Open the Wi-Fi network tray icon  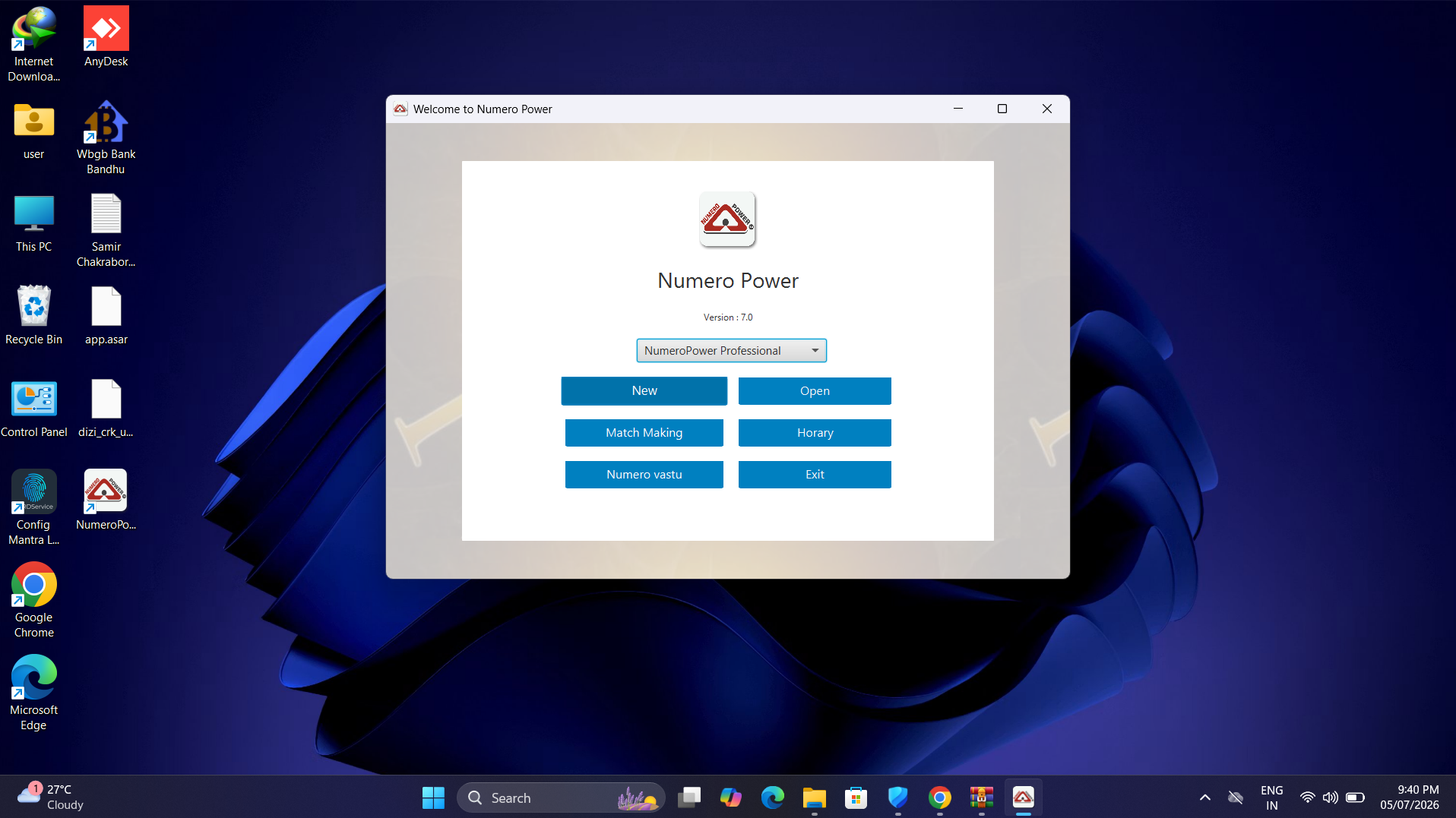[1307, 797]
